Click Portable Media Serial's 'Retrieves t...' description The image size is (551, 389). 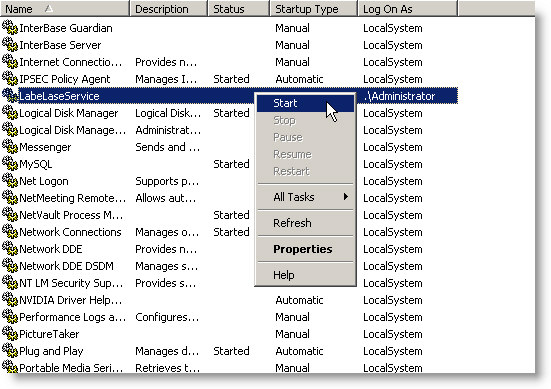pyautogui.click(x=168, y=368)
